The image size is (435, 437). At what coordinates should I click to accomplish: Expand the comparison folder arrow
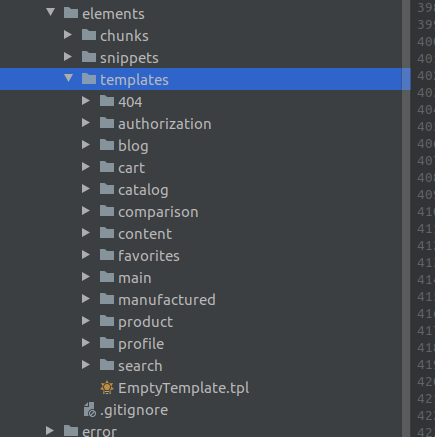click(86, 211)
